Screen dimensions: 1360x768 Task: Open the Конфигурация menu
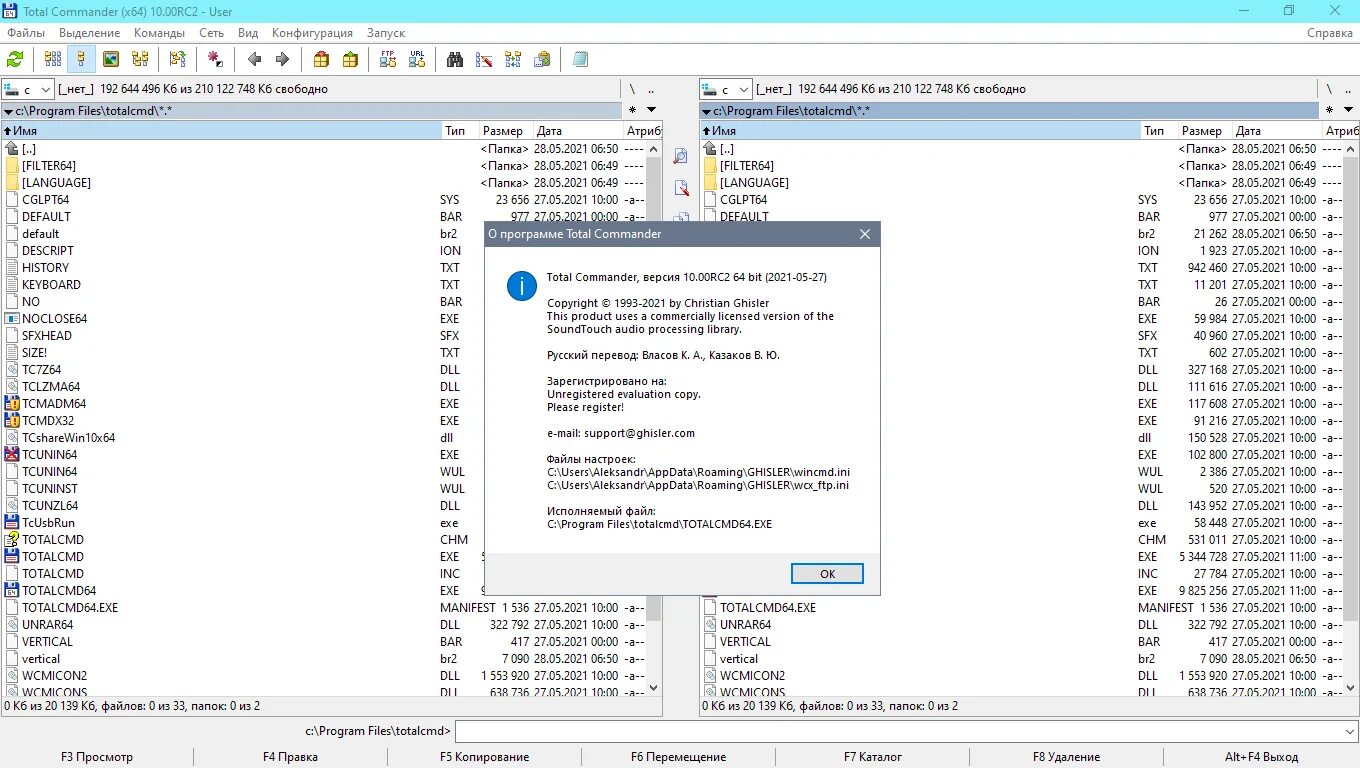pos(312,33)
